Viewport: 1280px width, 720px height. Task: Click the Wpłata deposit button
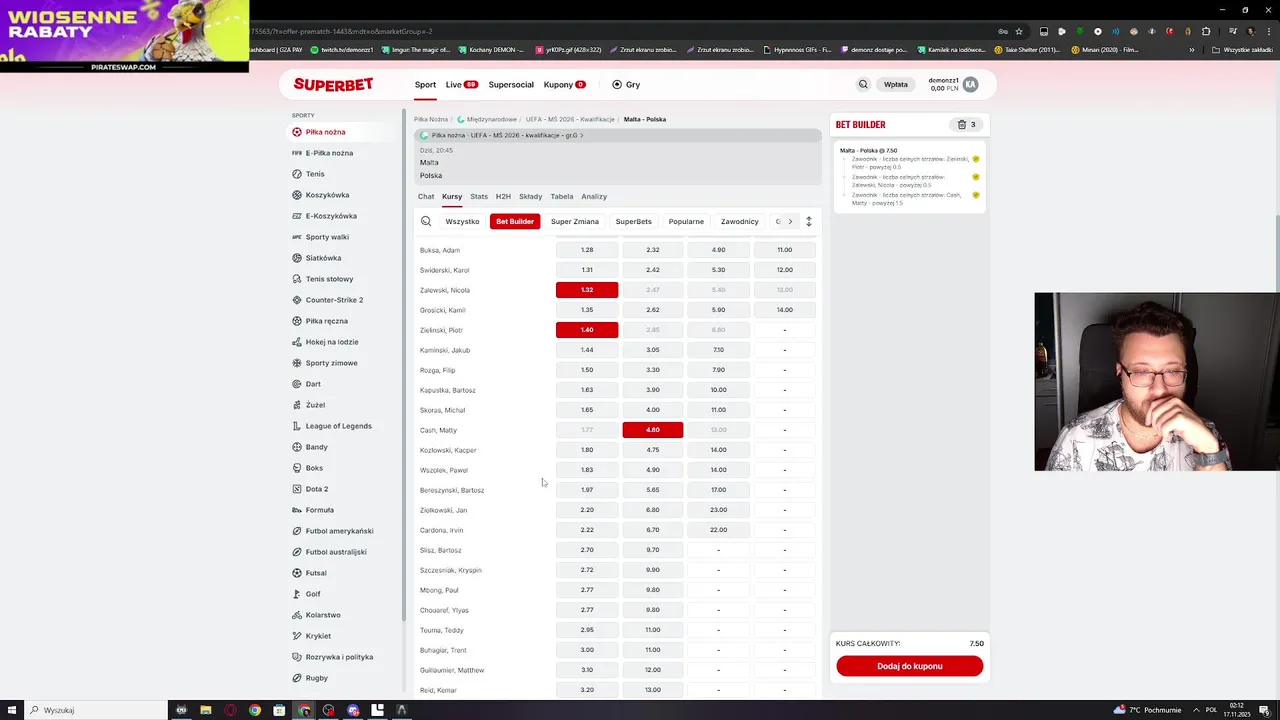click(x=896, y=85)
